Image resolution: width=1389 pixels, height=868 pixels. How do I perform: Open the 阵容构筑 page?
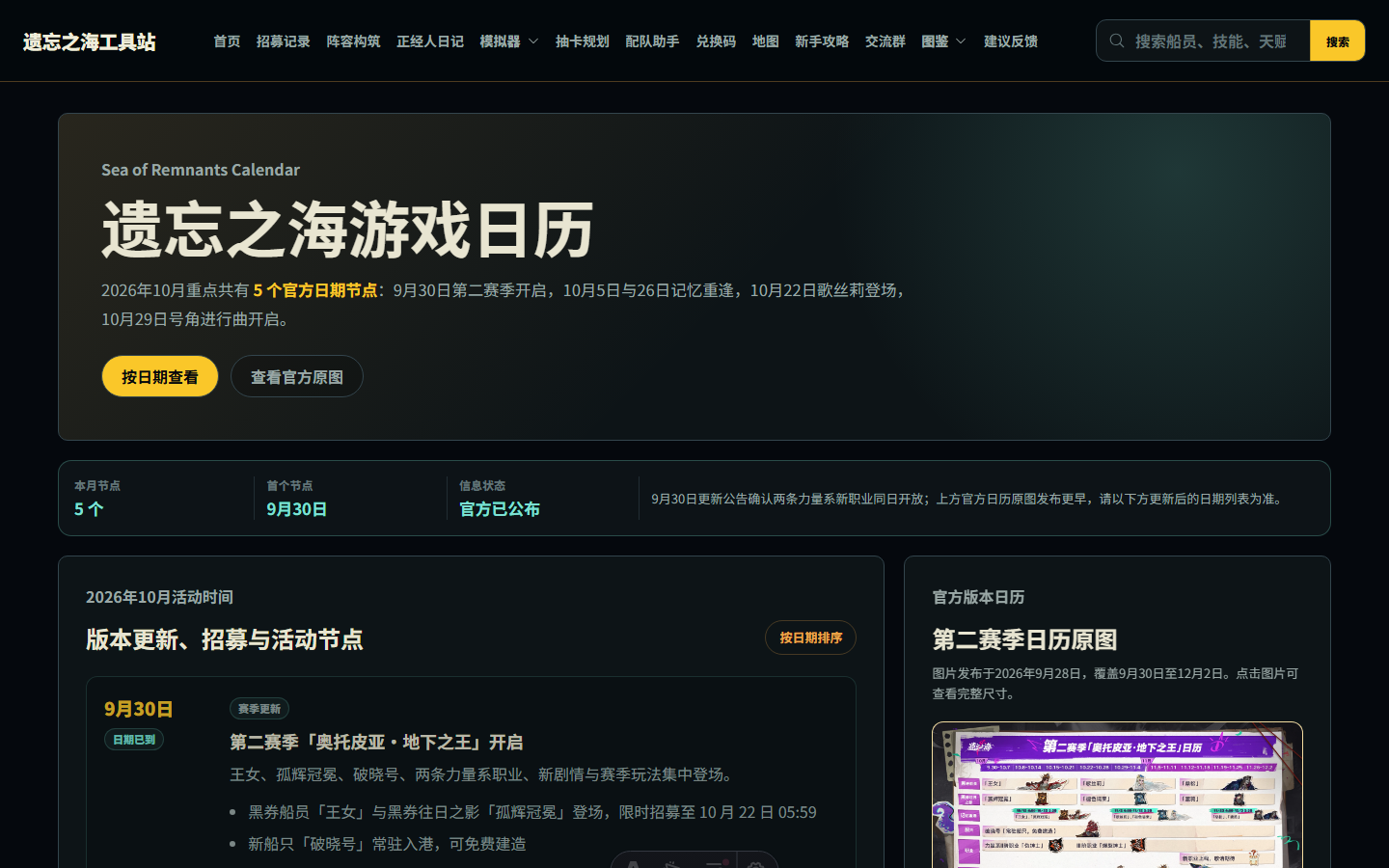pyautogui.click(x=353, y=41)
